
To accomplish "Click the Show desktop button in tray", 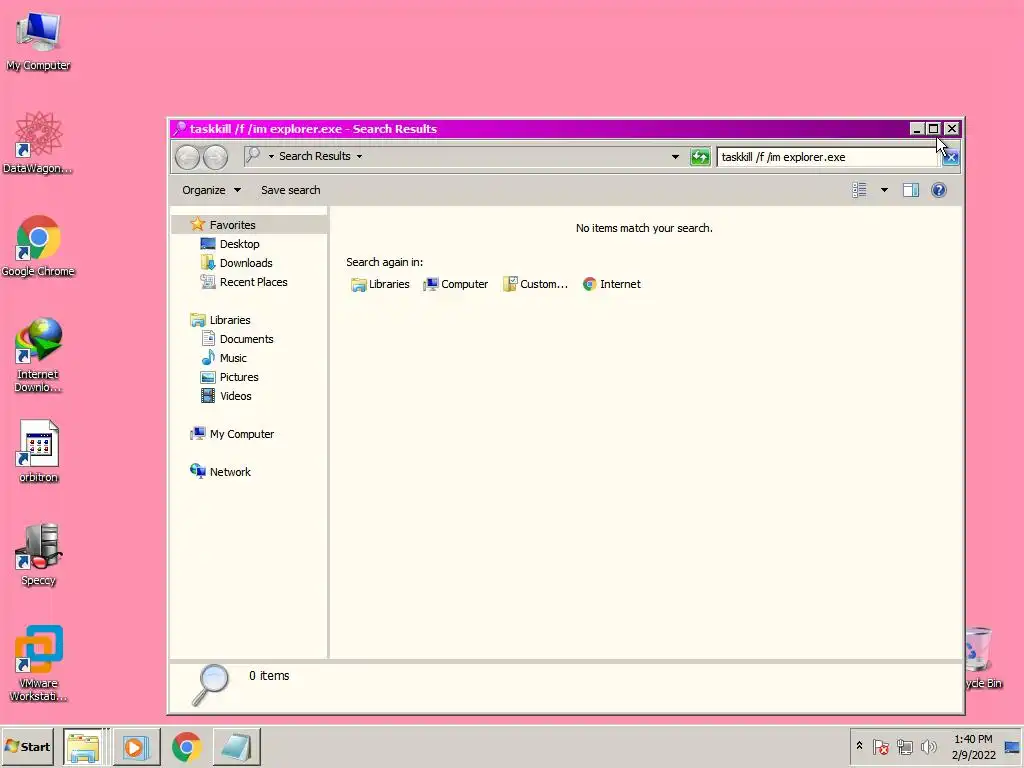I will click(x=1012, y=747).
